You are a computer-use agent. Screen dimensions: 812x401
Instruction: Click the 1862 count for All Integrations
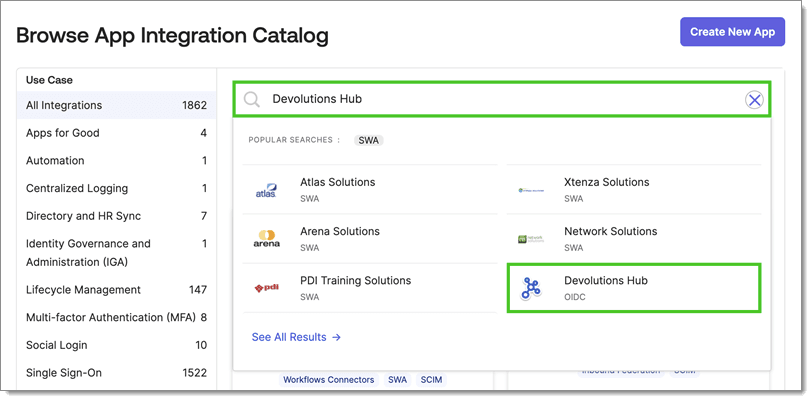pos(195,105)
